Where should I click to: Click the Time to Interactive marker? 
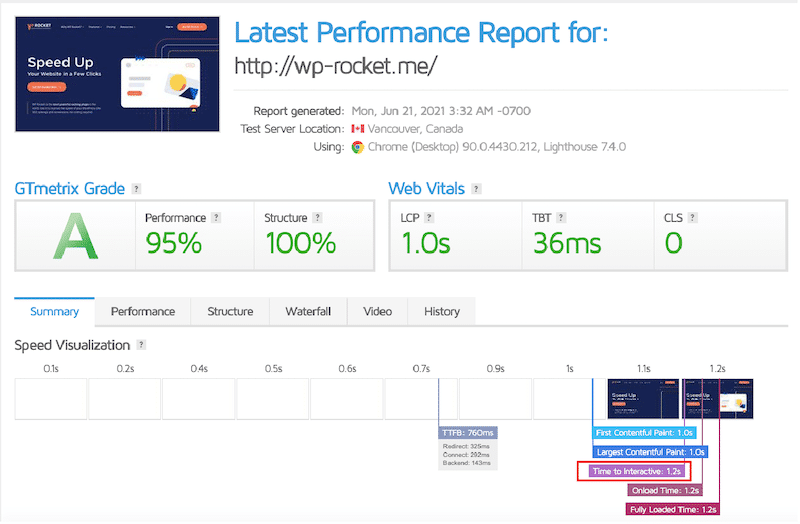click(636, 471)
